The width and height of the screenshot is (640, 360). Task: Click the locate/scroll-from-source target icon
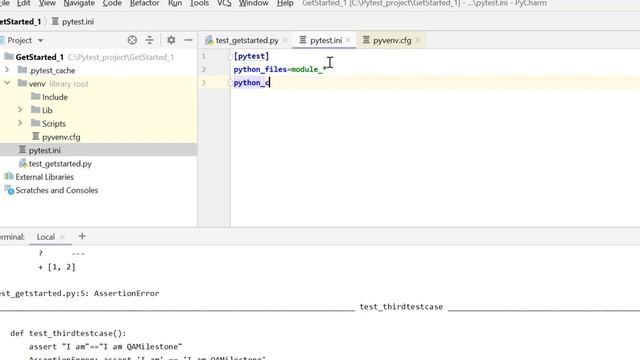[132, 40]
